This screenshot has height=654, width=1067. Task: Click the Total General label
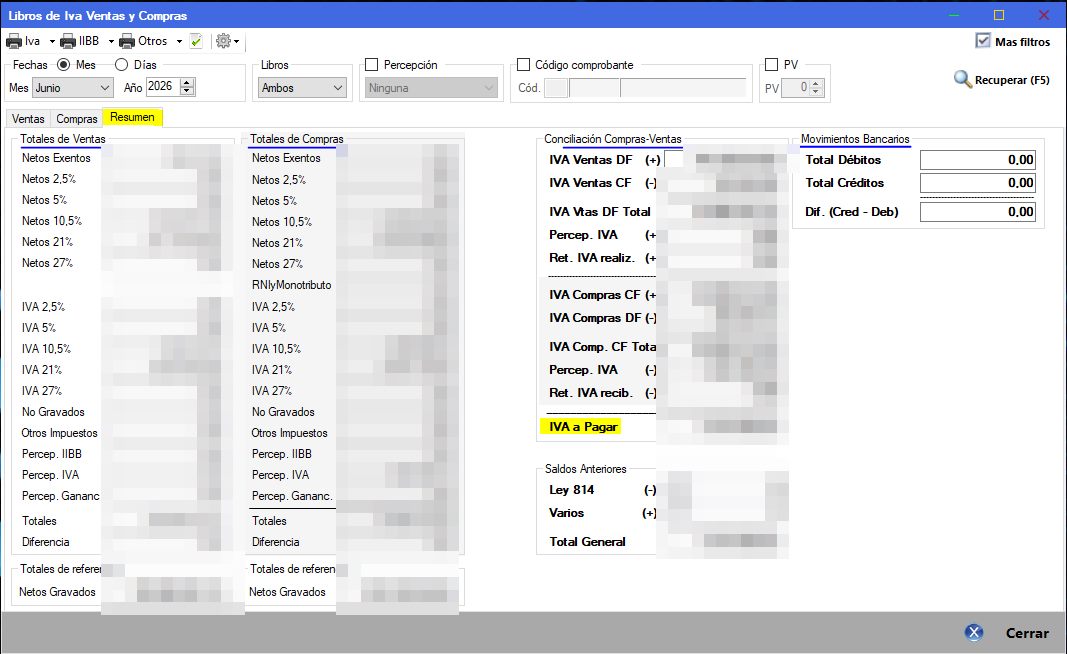[x=587, y=542]
